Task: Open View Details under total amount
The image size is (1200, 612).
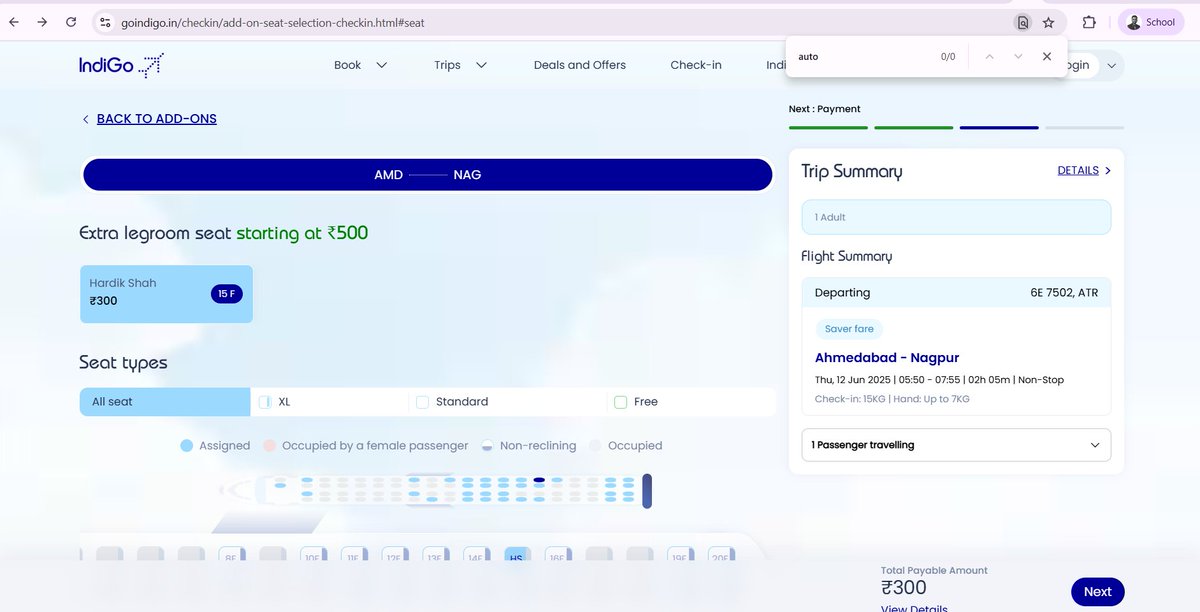Action: (x=914, y=608)
